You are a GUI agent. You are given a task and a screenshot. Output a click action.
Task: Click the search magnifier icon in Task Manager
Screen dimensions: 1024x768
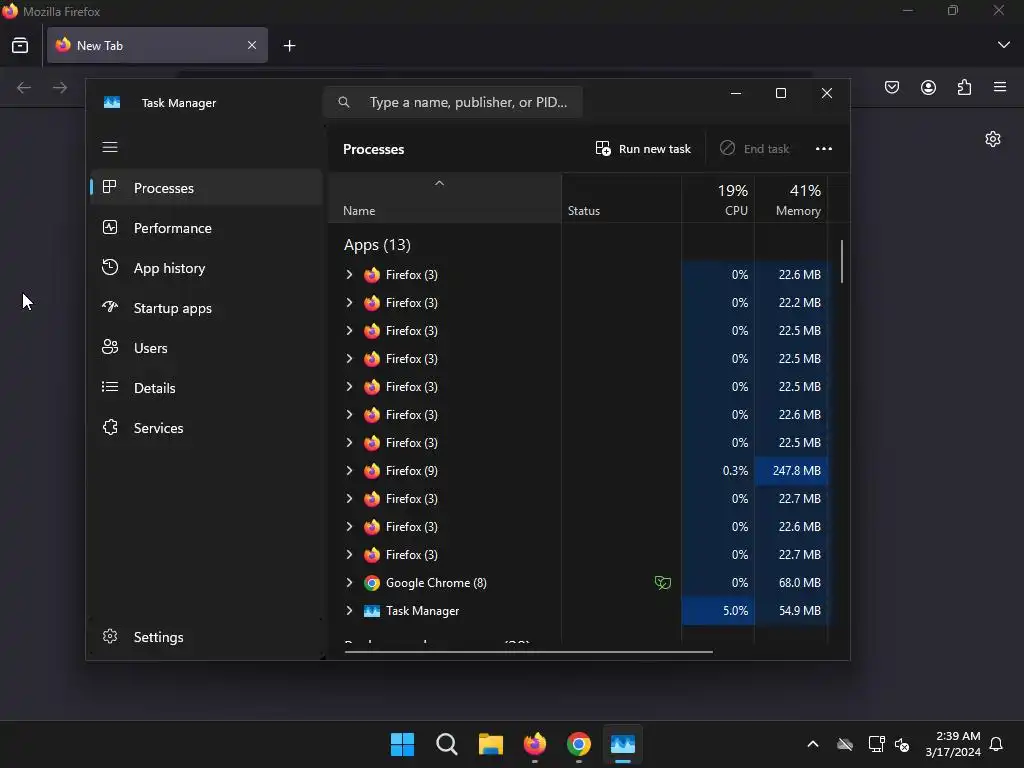[344, 102]
